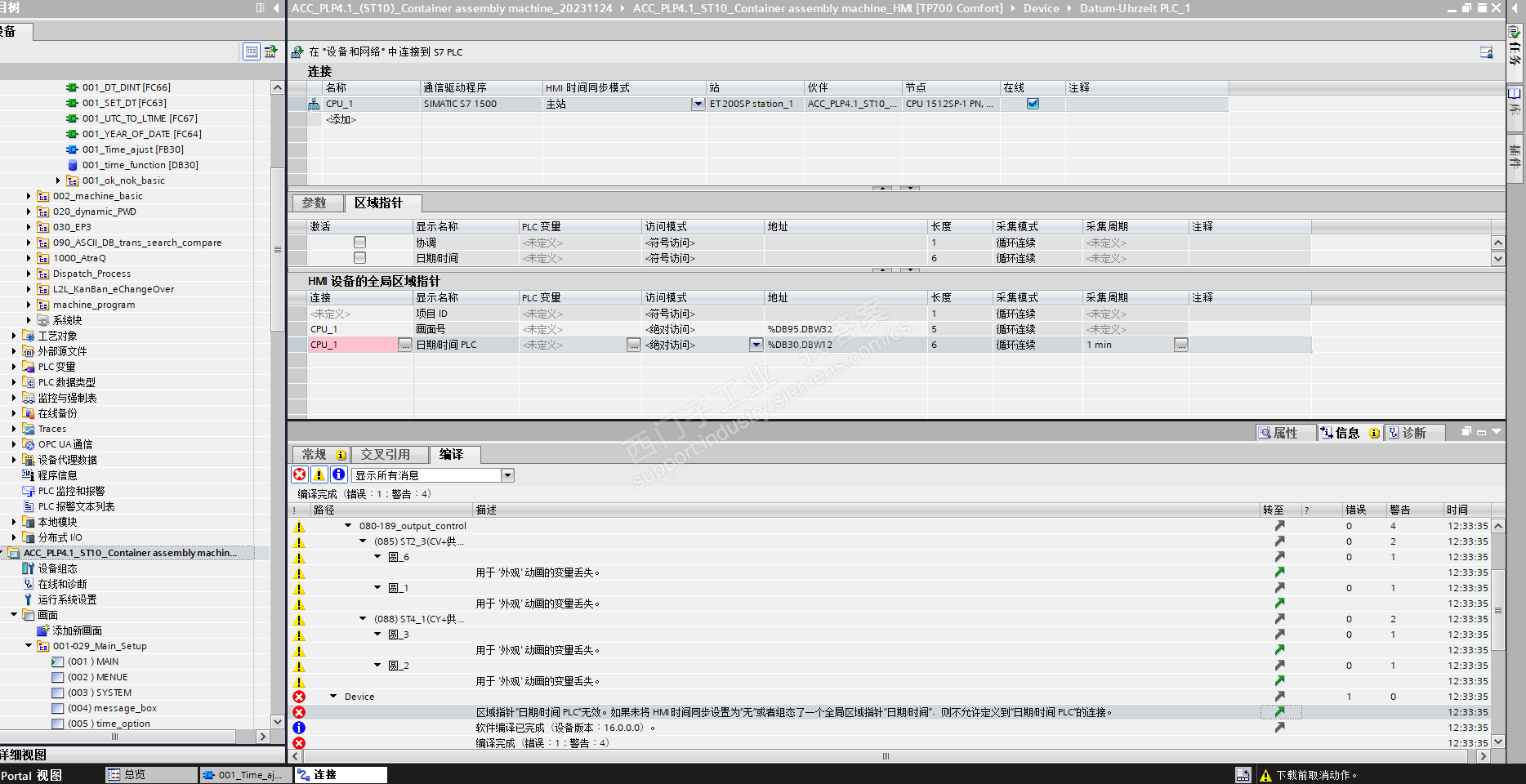Click the 在线和诊断 icon in the tree
The width and height of the screenshot is (1526, 784).
coord(28,584)
